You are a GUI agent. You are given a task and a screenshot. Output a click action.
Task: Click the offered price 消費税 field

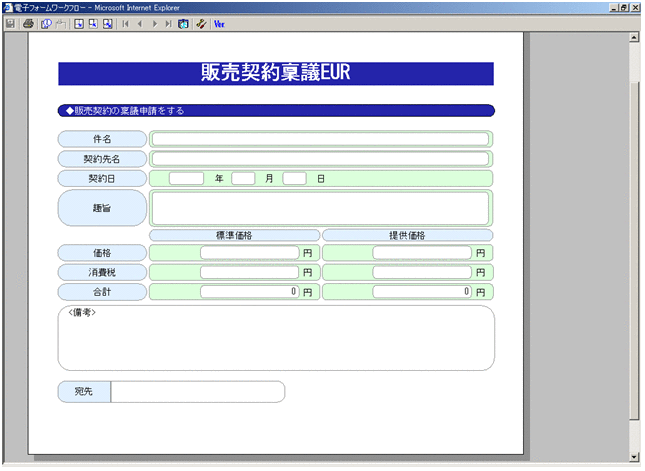422,272
